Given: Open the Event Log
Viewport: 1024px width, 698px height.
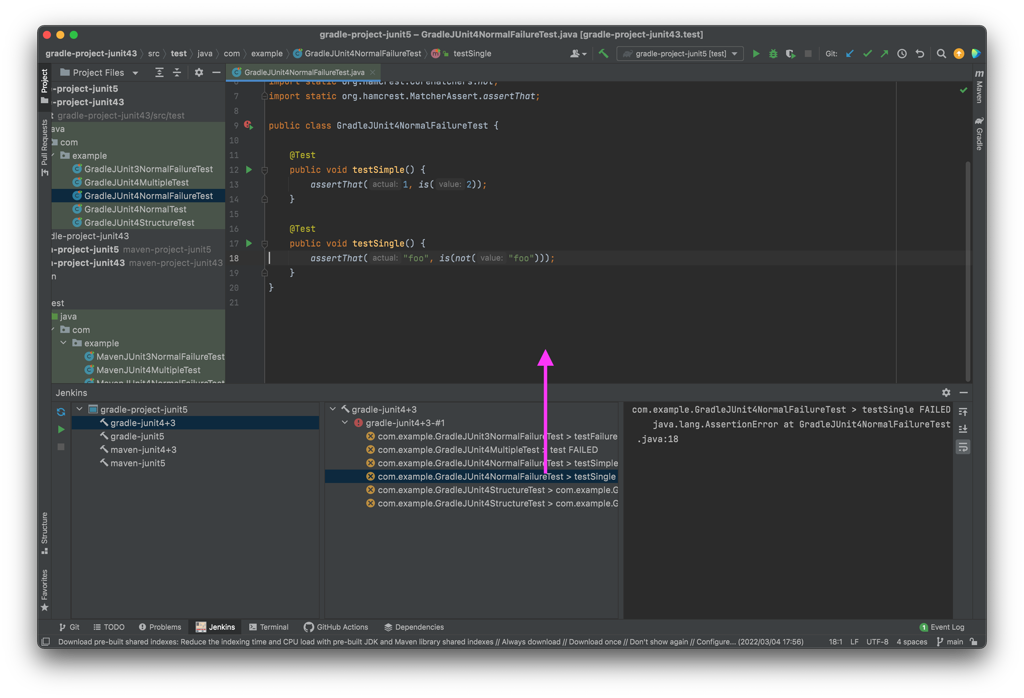Looking at the screenshot, I should (x=942, y=627).
